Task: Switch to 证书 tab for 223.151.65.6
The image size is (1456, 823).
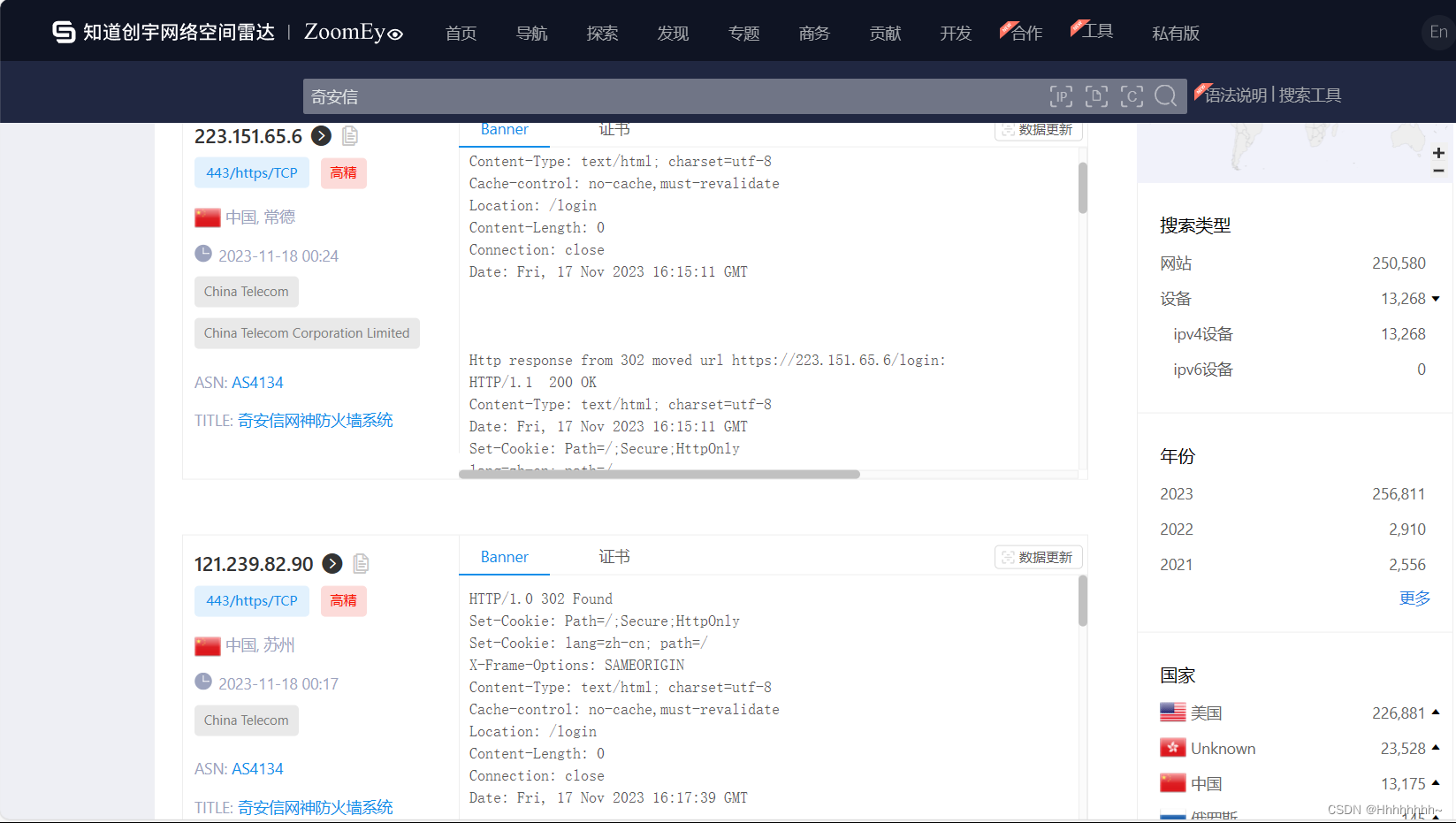Action: 614,130
